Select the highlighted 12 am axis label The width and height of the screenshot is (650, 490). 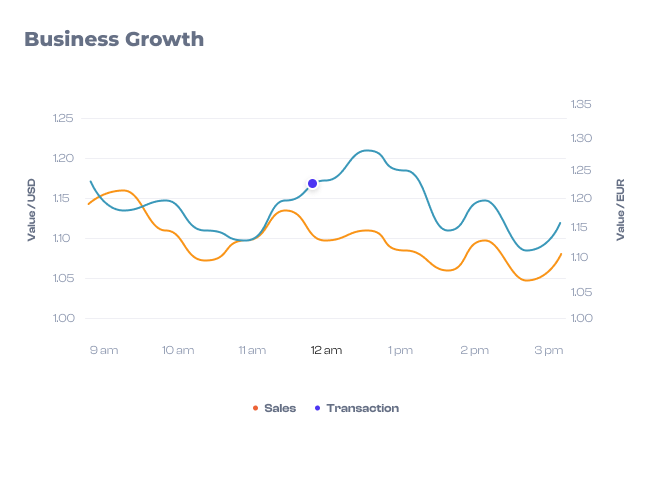326,350
